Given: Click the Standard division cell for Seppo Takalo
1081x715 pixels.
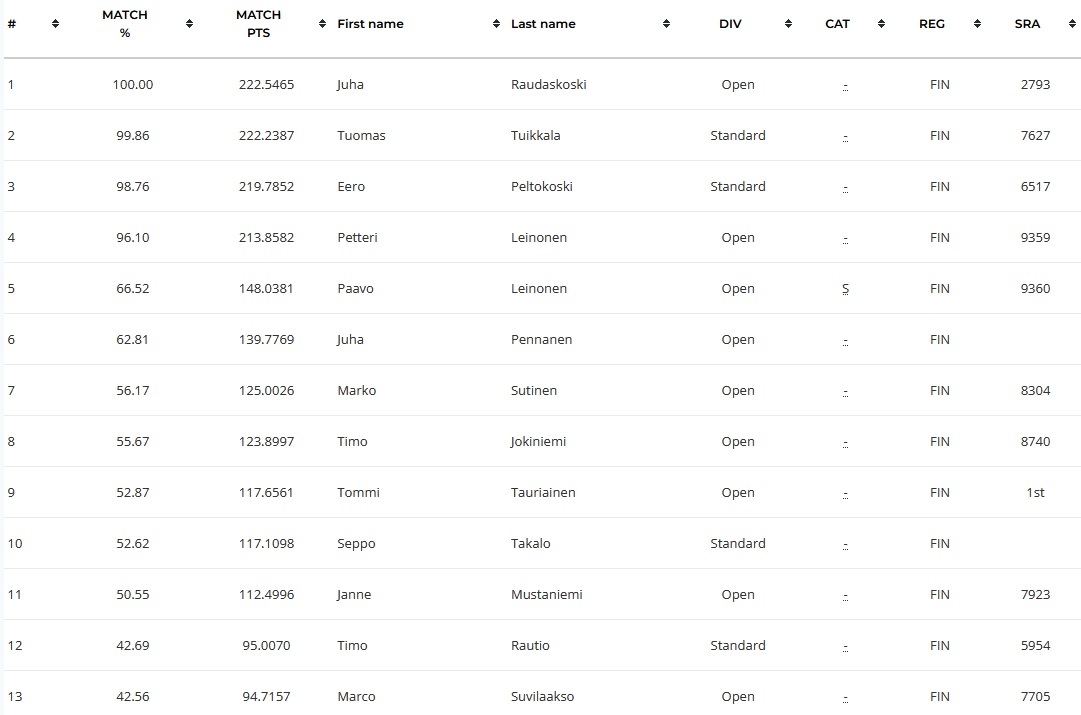Looking at the screenshot, I should [x=738, y=543].
